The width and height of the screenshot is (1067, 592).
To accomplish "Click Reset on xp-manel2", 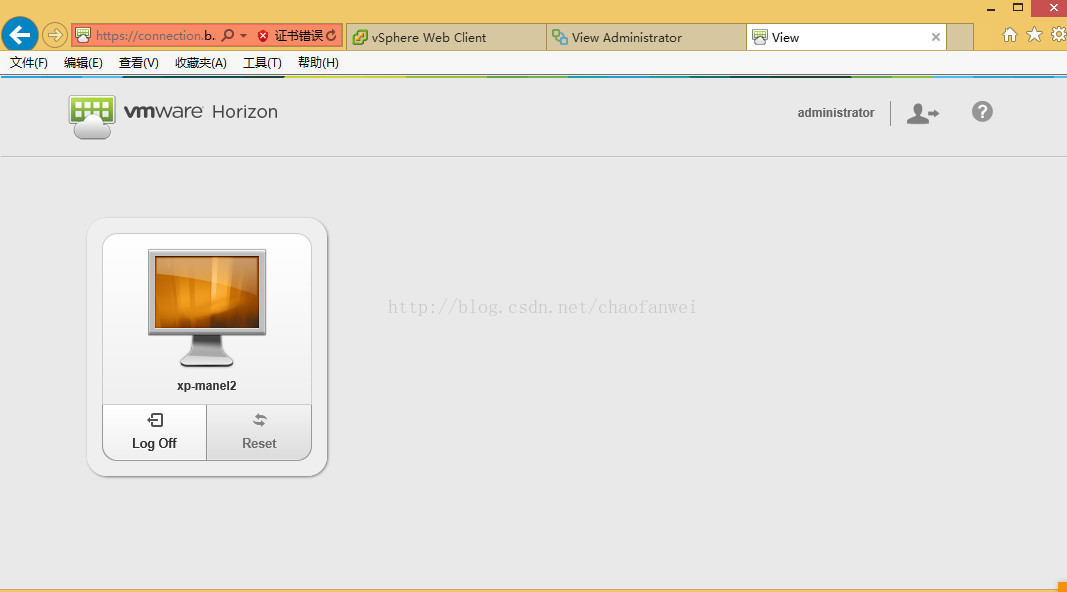I will tap(259, 433).
